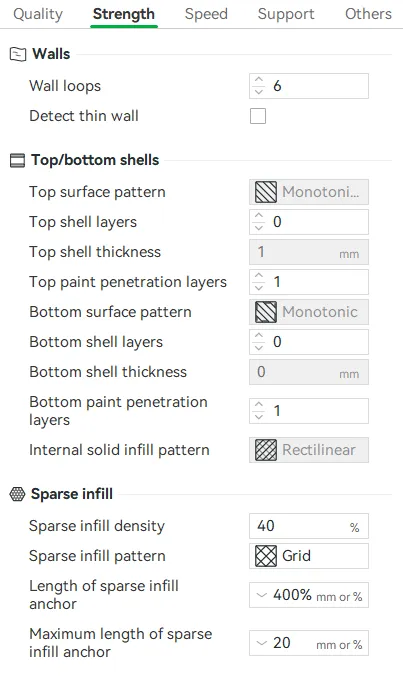The image size is (403, 680).
Task: Click the Sparse infill hexagon icon
Action: pyautogui.click(x=17, y=494)
